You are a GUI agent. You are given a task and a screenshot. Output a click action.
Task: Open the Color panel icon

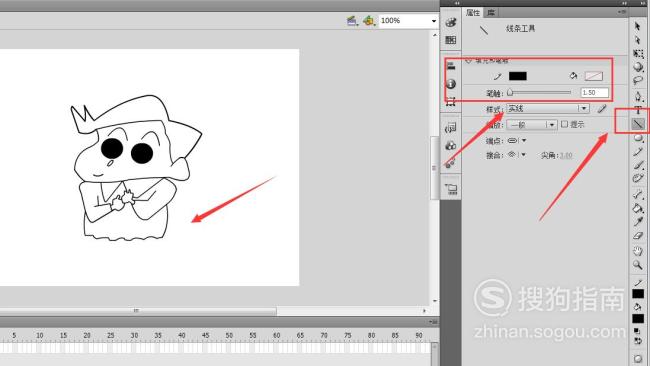[x=451, y=23]
